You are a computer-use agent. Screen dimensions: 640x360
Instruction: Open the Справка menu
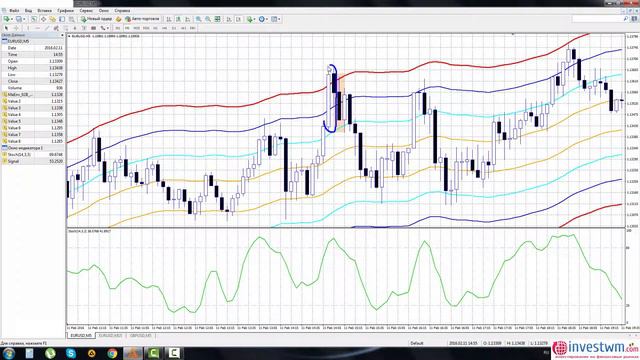pyautogui.click(x=122, y=10)
